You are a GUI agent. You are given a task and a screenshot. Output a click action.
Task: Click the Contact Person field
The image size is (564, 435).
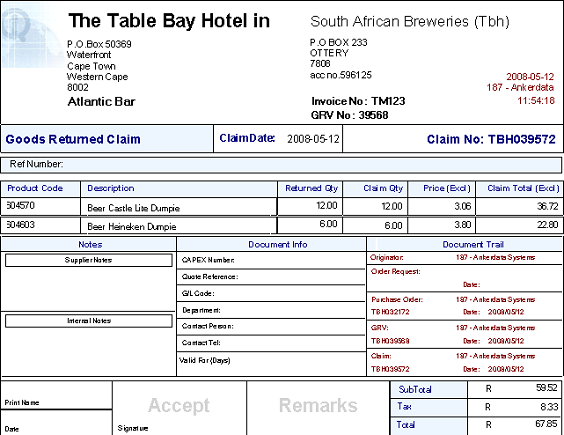point(271,326)
